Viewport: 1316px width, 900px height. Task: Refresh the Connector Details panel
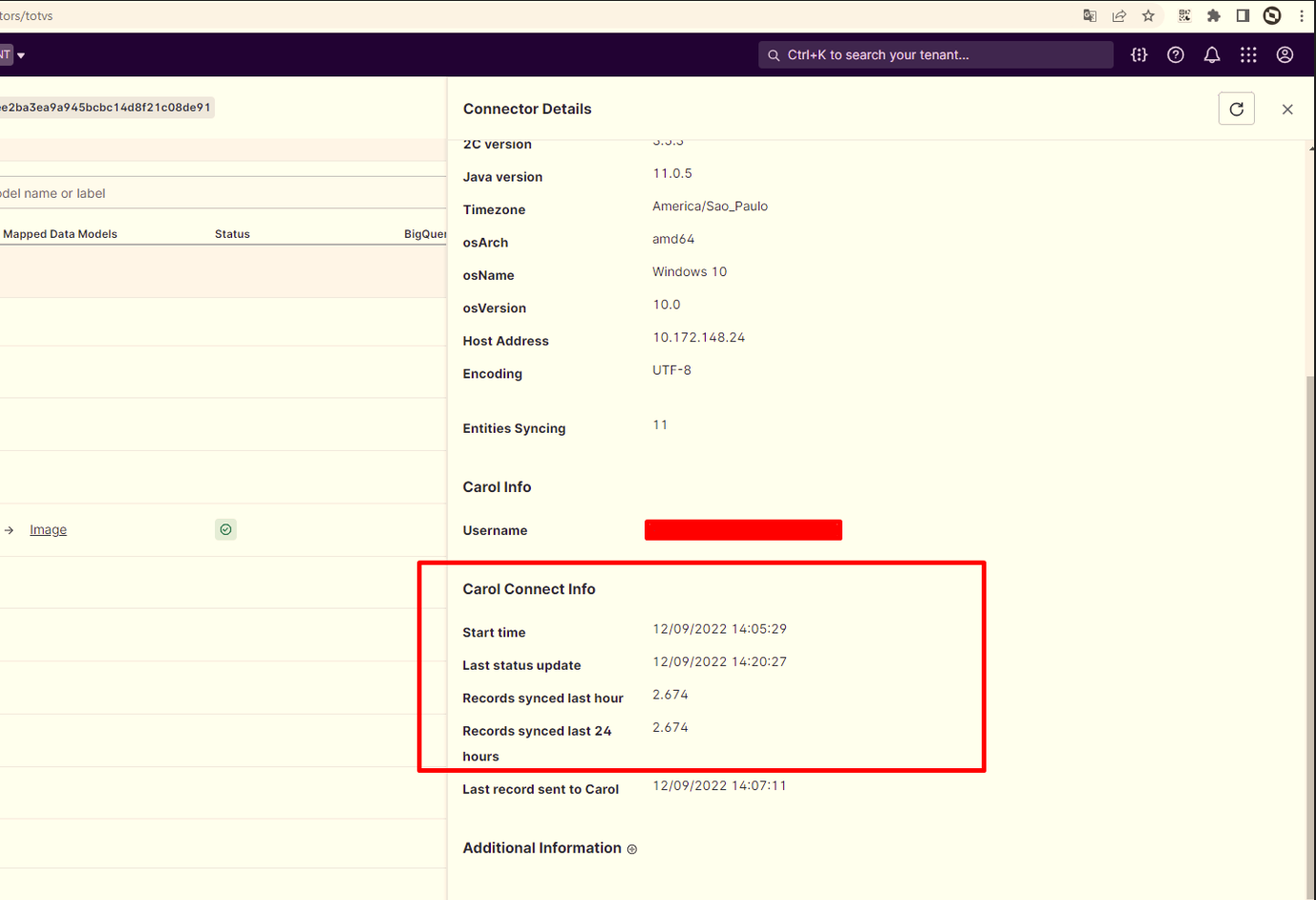point(1236,109)
